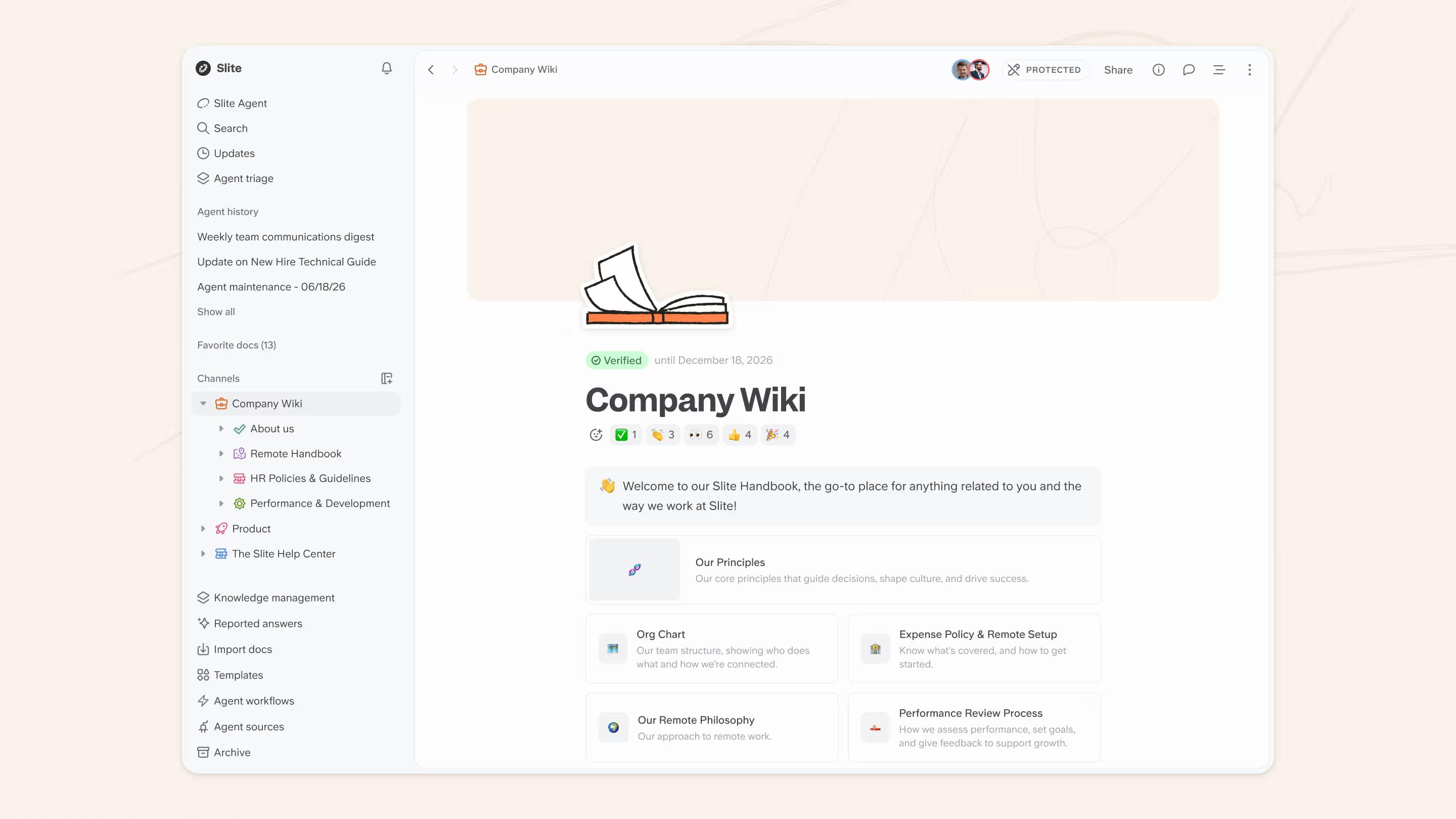Open Archive in sidebar

point(296,752)
